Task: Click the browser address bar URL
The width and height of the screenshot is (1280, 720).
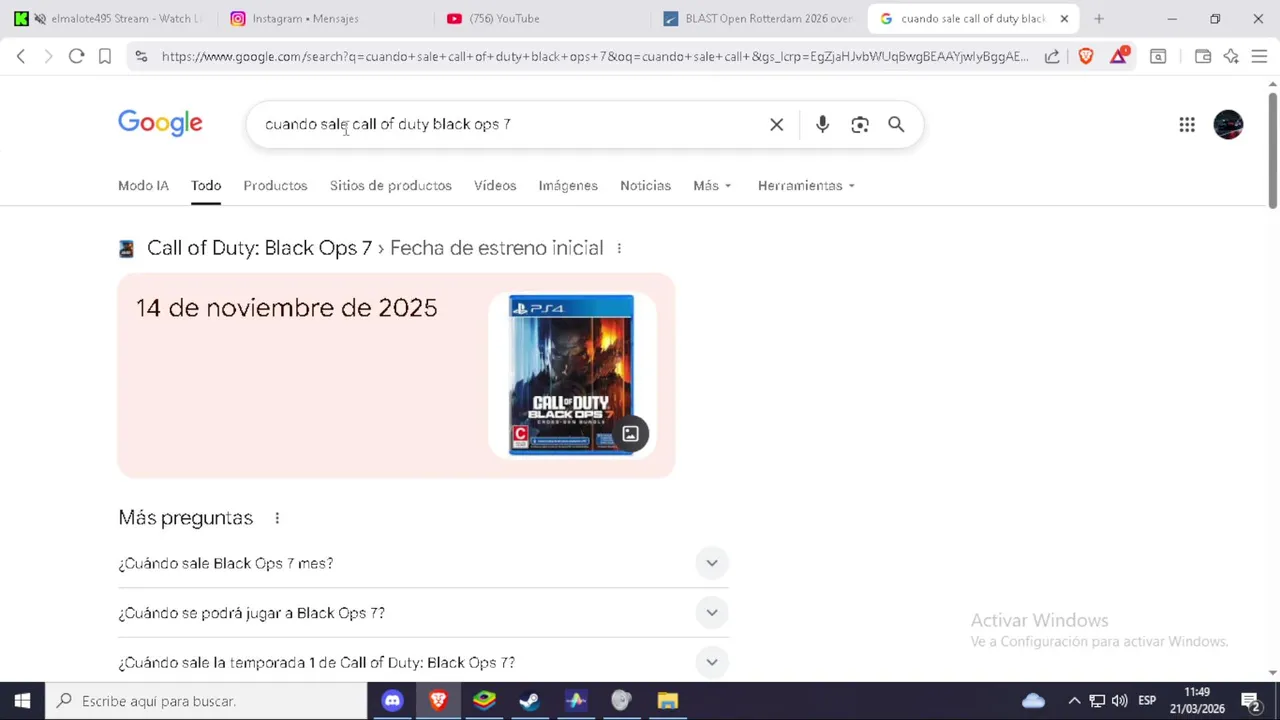Action: click(x=595, y=56)
